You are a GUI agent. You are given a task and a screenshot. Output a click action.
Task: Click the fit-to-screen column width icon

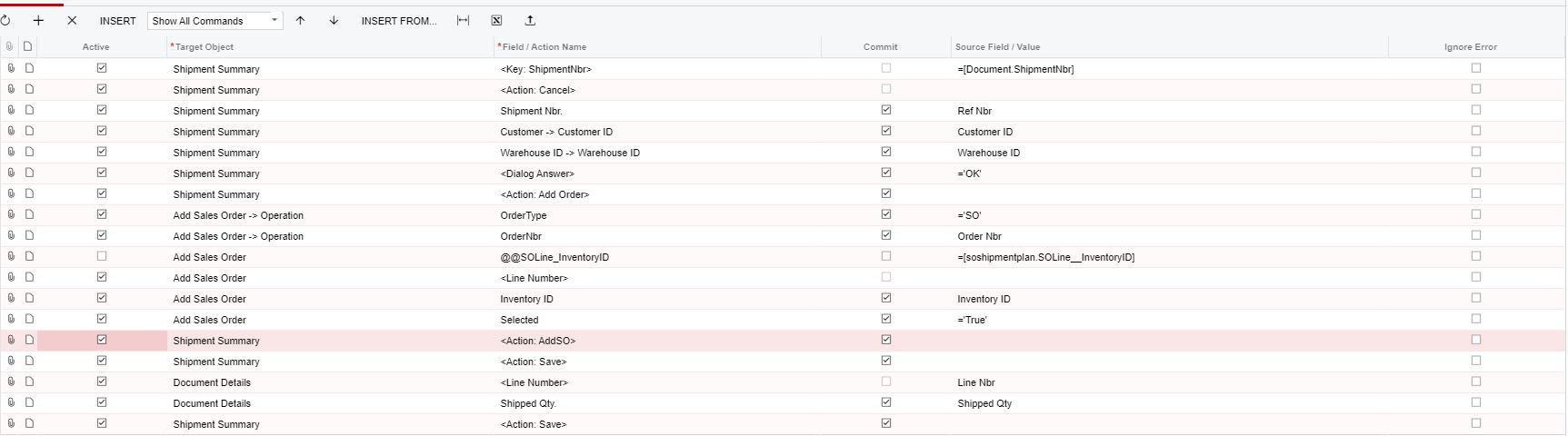pyautogui.click(x=463, y=20)
